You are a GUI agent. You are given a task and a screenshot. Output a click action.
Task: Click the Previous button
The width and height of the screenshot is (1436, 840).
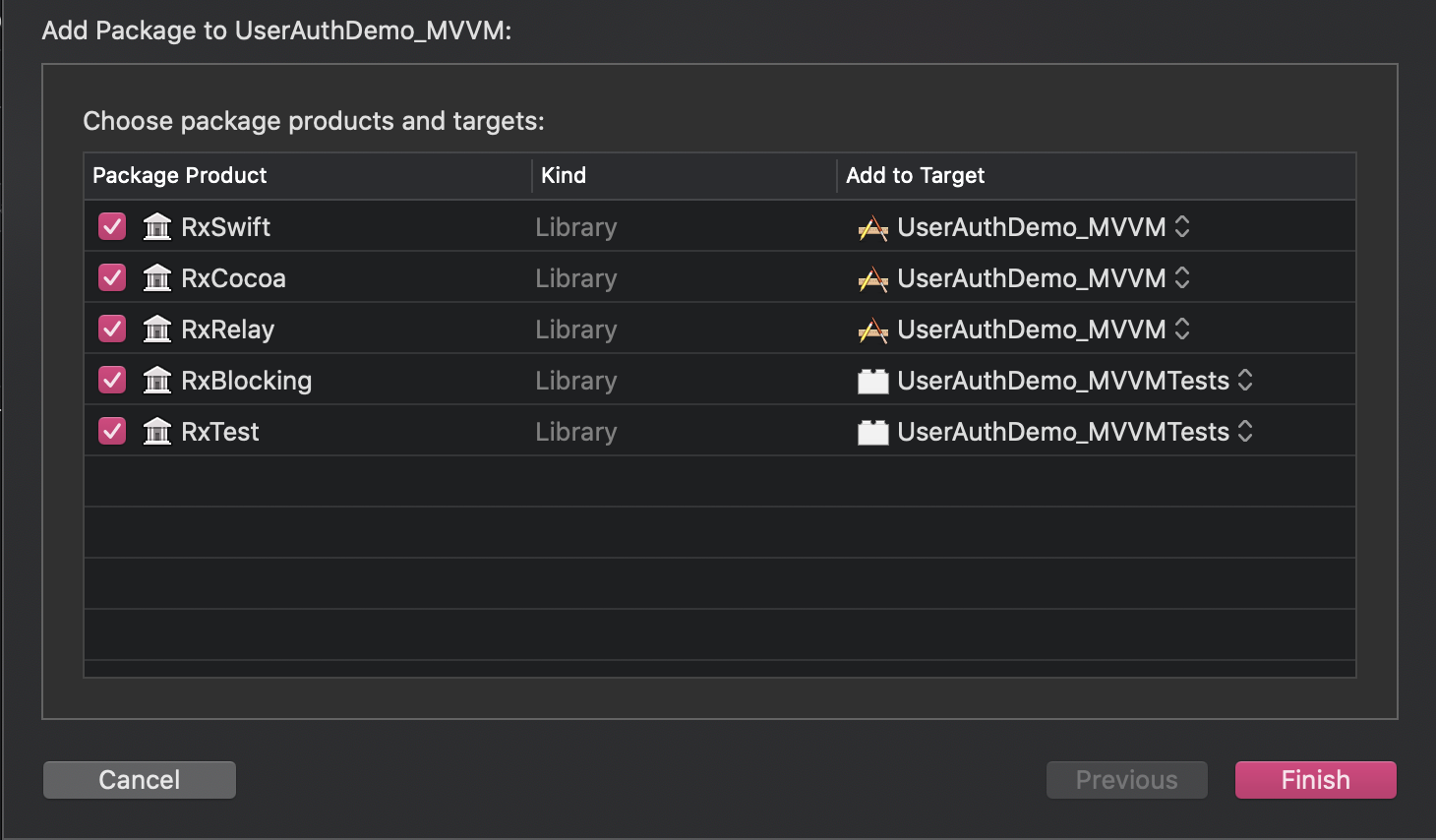point(1127,780)
